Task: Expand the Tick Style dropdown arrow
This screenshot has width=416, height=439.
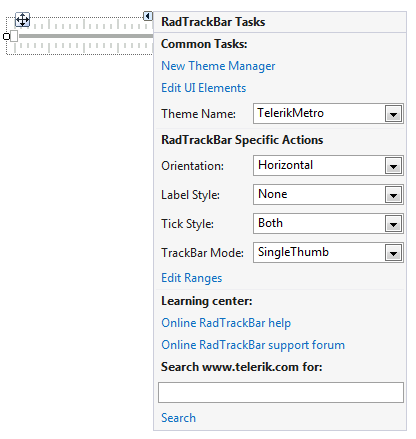Action: 393,224
